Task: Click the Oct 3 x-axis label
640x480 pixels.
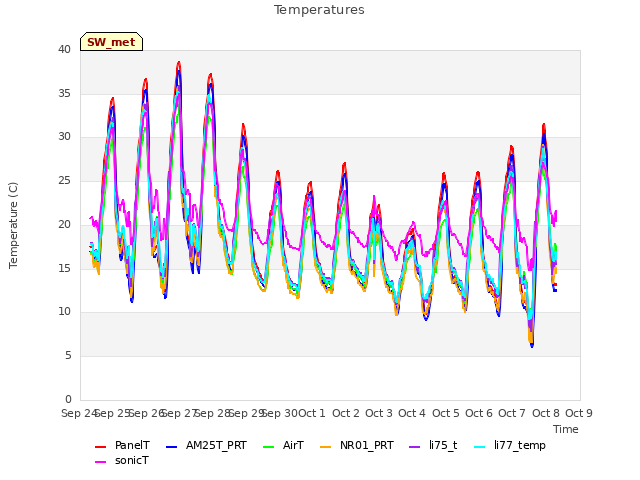Action: tap(379, 413)
